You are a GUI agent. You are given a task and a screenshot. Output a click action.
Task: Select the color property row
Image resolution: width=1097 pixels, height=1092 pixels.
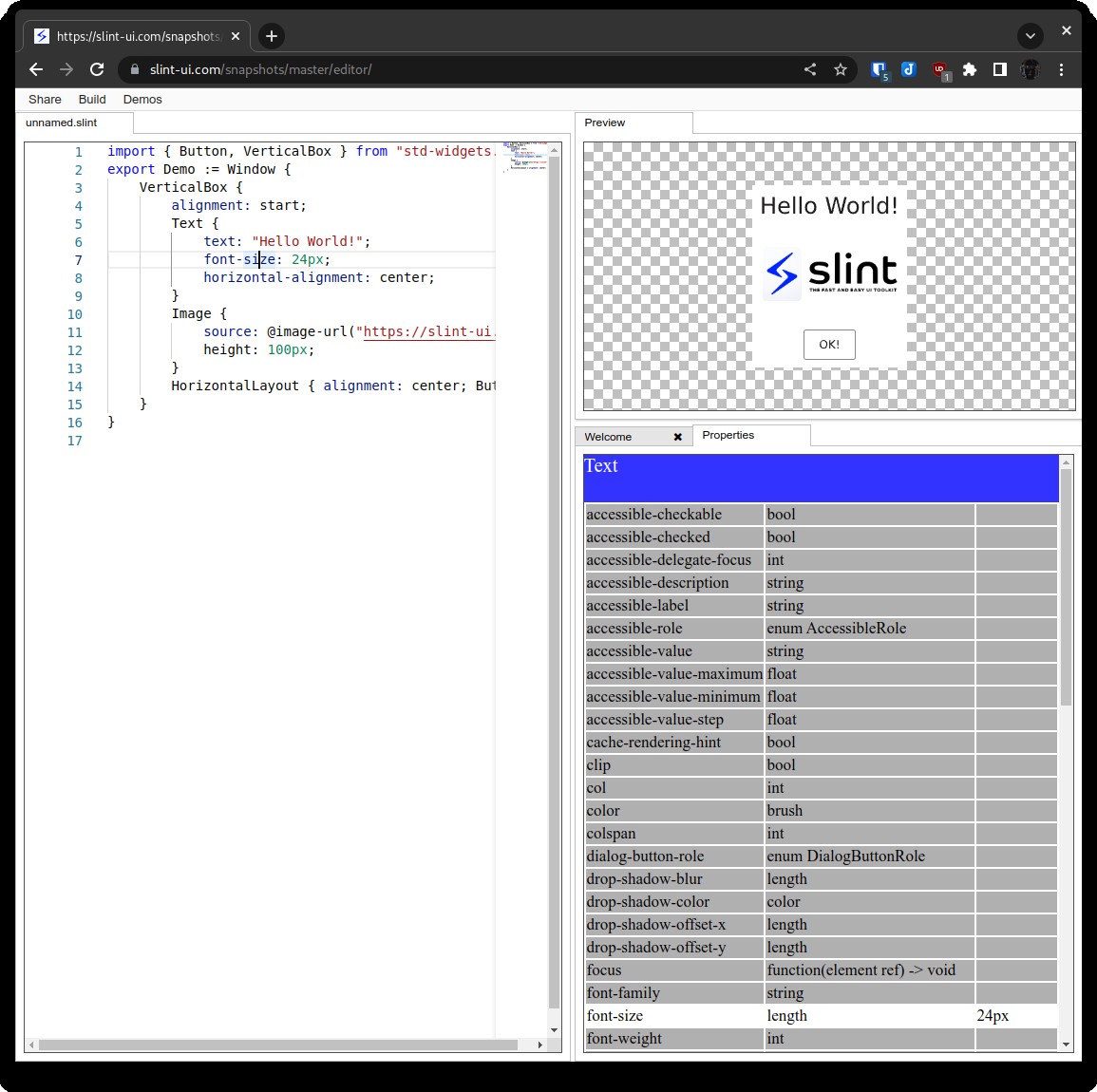click(x=822, y=811)
